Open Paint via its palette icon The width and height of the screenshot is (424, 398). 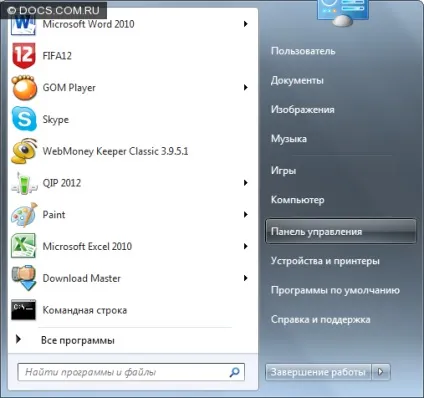pyautogui.click(x=24, y=215)
